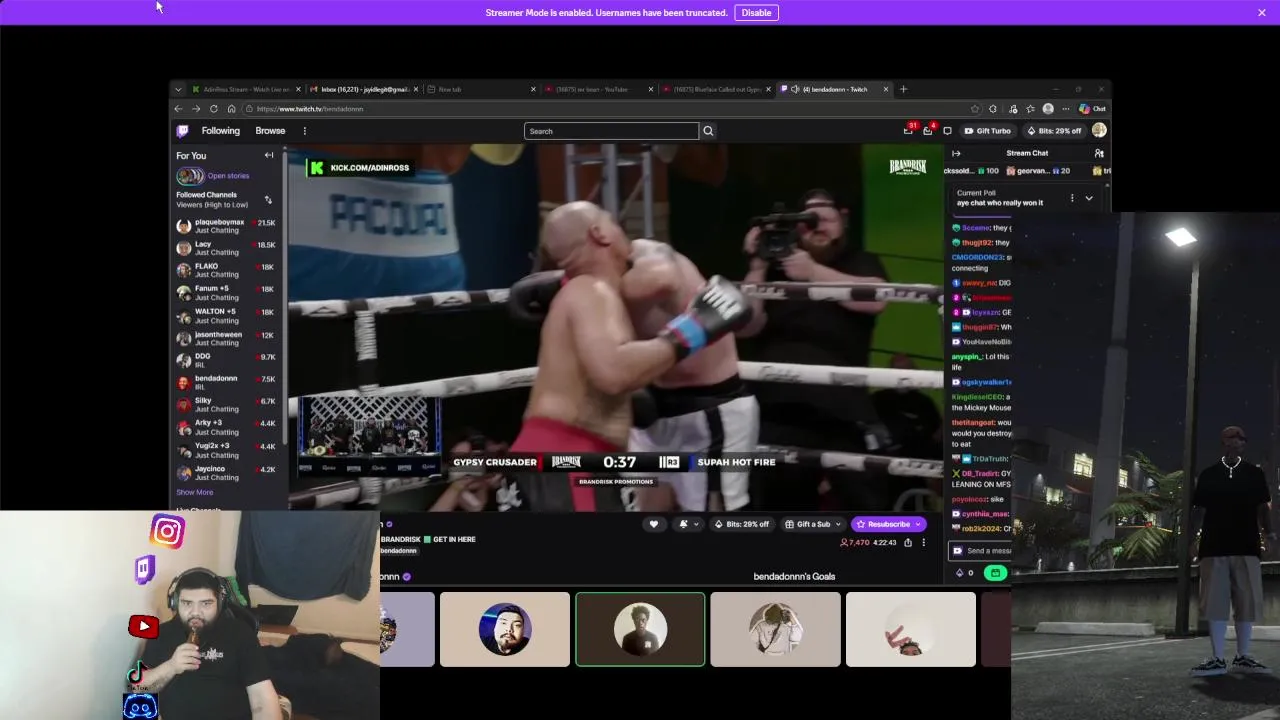Open the Prime loot crown icon
Screen dimensions: 1280x720
(x=908, y=131)
